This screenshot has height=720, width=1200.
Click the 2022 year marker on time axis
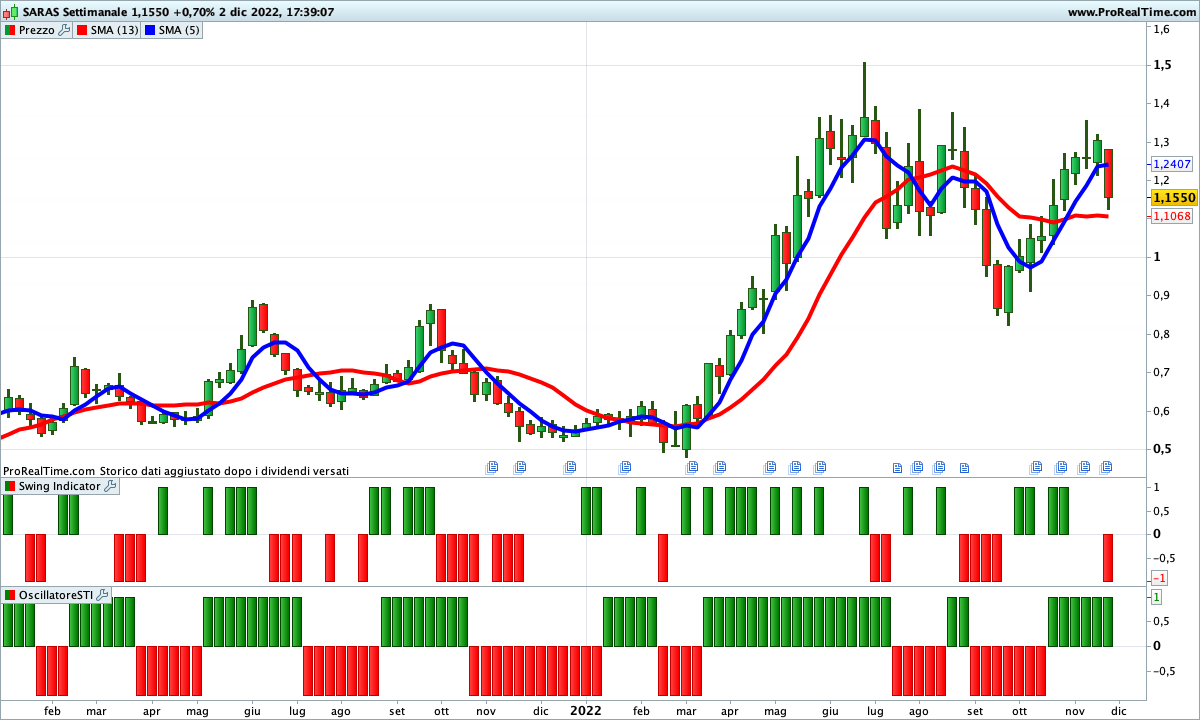coord(585,711)
